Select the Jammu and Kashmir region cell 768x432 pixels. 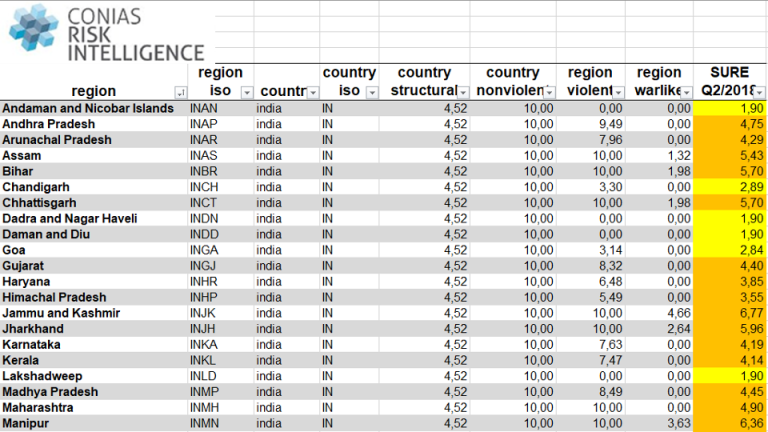tap(62, 313)
